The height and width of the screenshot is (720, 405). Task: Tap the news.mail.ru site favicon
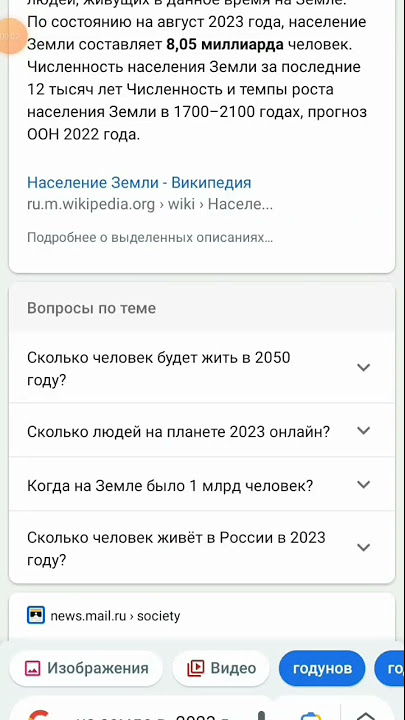(x=36, y=615)
